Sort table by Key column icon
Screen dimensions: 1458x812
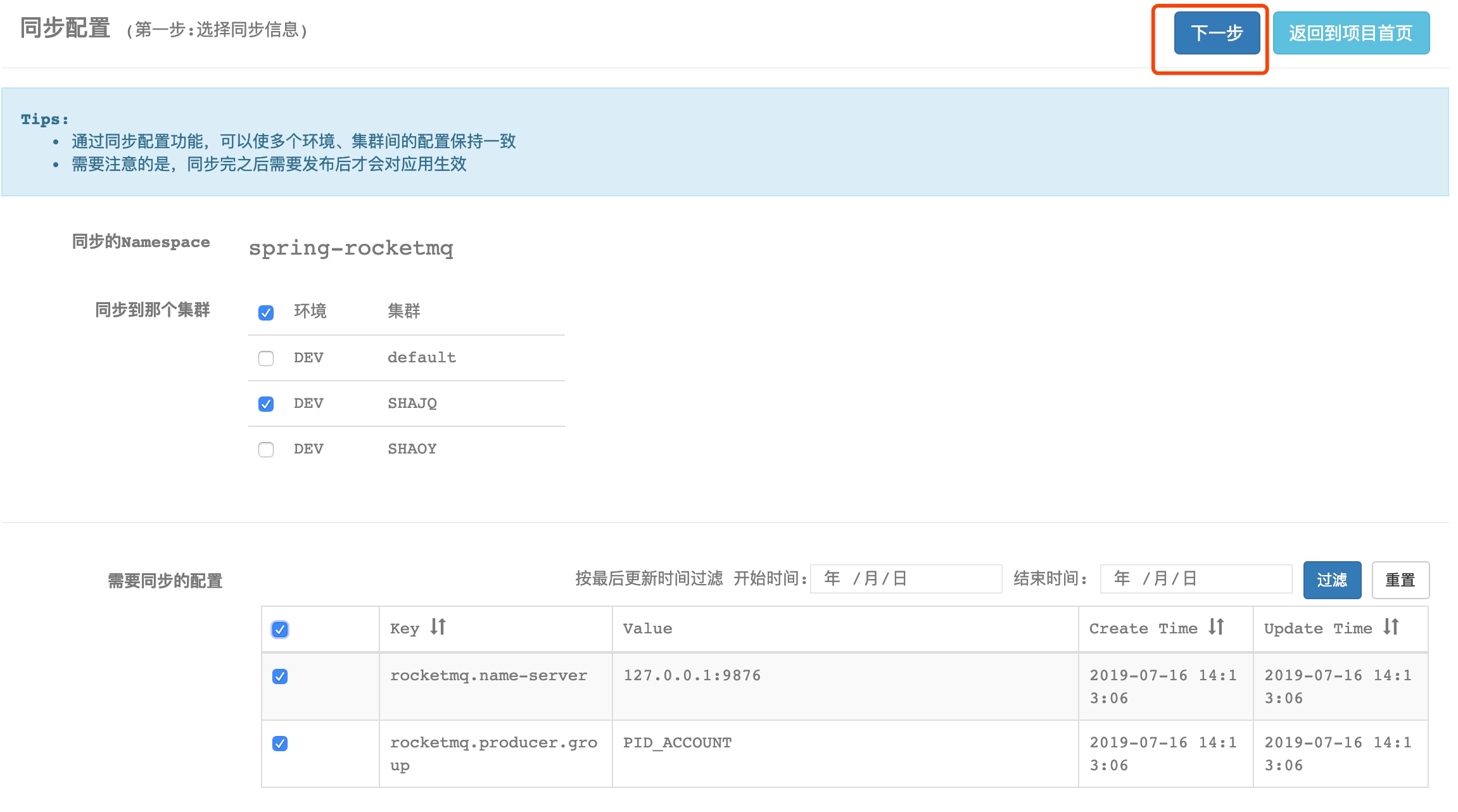[438, 627]
